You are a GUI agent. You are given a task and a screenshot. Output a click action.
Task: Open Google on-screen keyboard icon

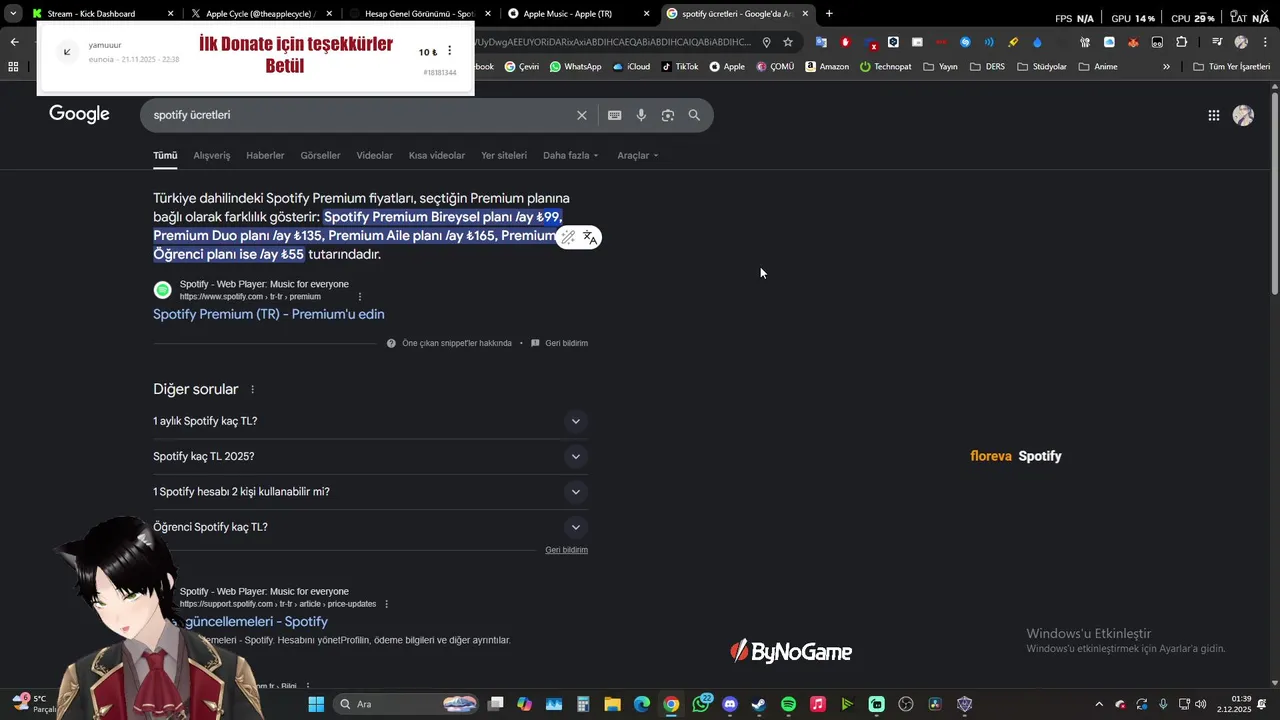tap(614, 115)
